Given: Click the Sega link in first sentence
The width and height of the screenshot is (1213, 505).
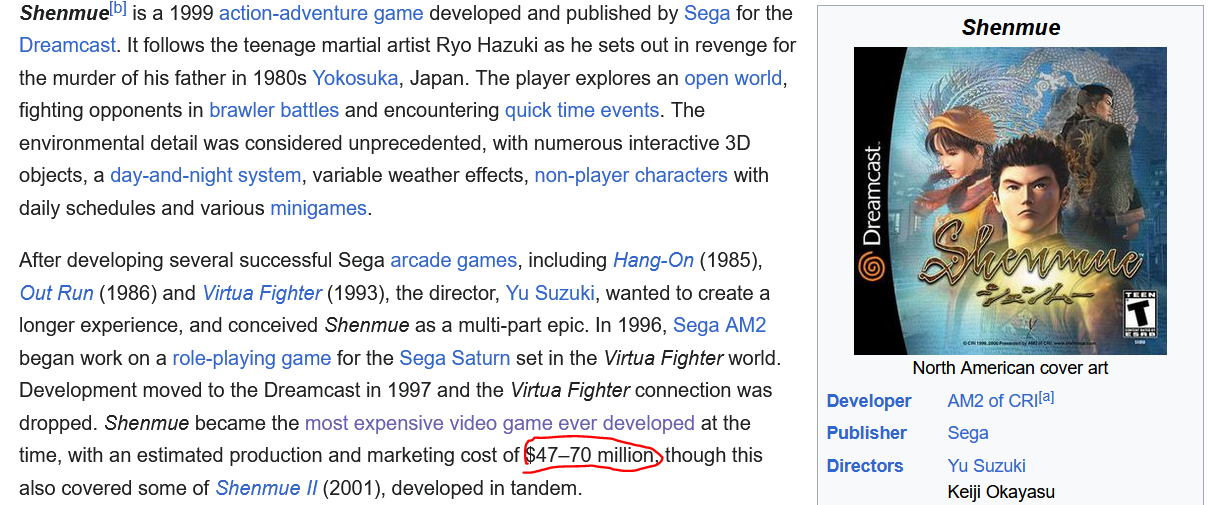Looking at the screenshot, I should tap(707, 14).
